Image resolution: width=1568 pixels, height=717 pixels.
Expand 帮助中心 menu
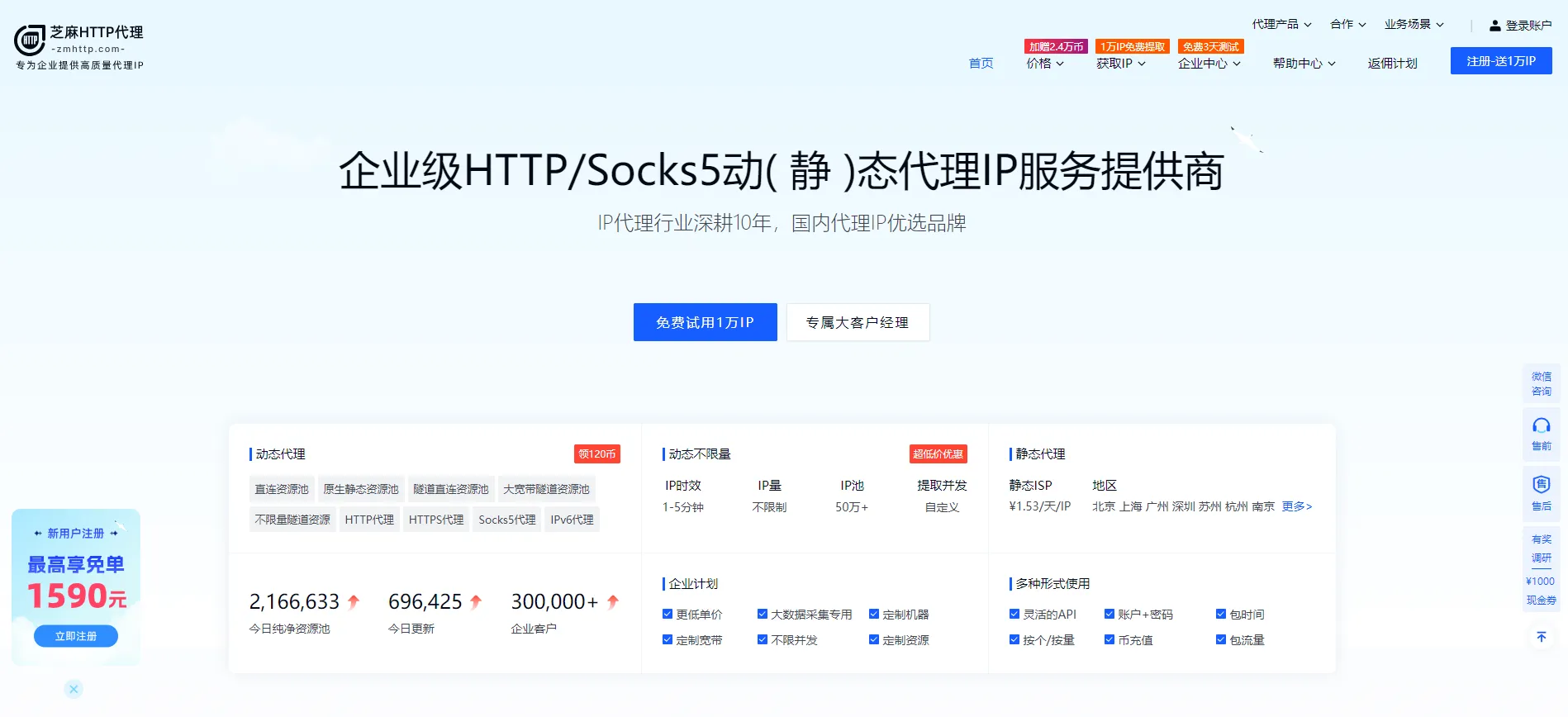[x=1304, y=64]
